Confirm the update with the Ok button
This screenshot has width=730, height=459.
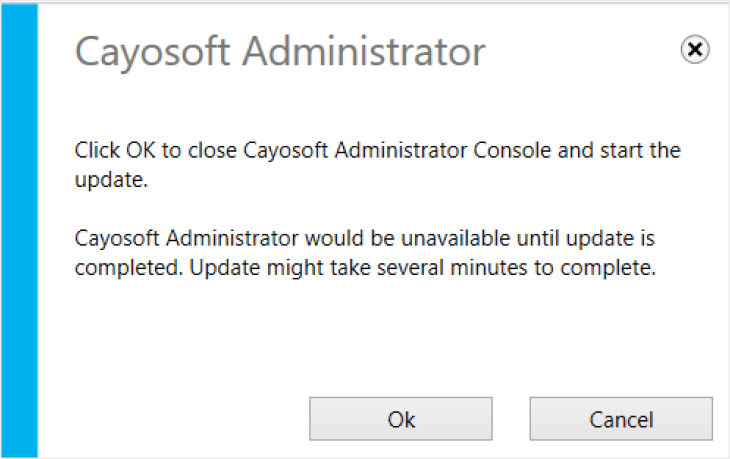click(x=401, y=418)
